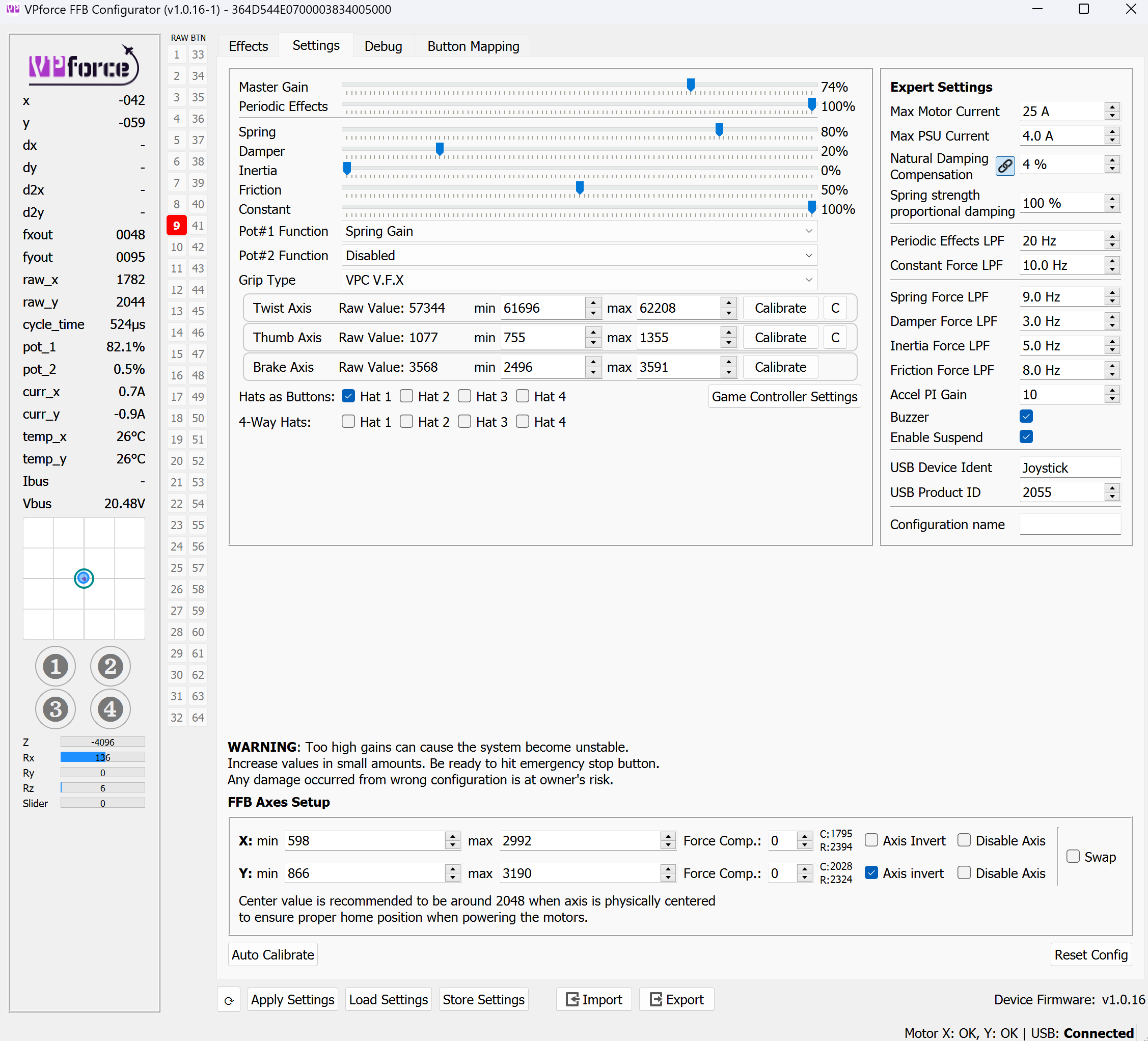
Task: Open the Pot#2 Function dropdown
Action: [x=579, y=255]
